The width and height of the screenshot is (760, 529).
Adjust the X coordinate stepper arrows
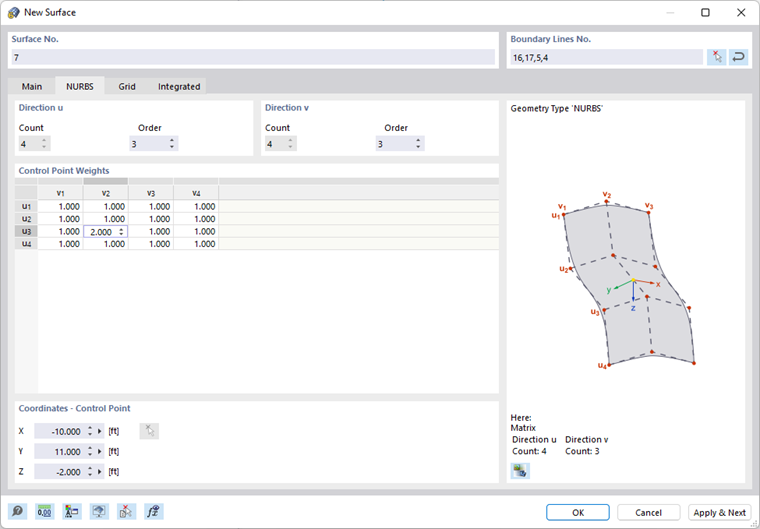tap(90, 431)
